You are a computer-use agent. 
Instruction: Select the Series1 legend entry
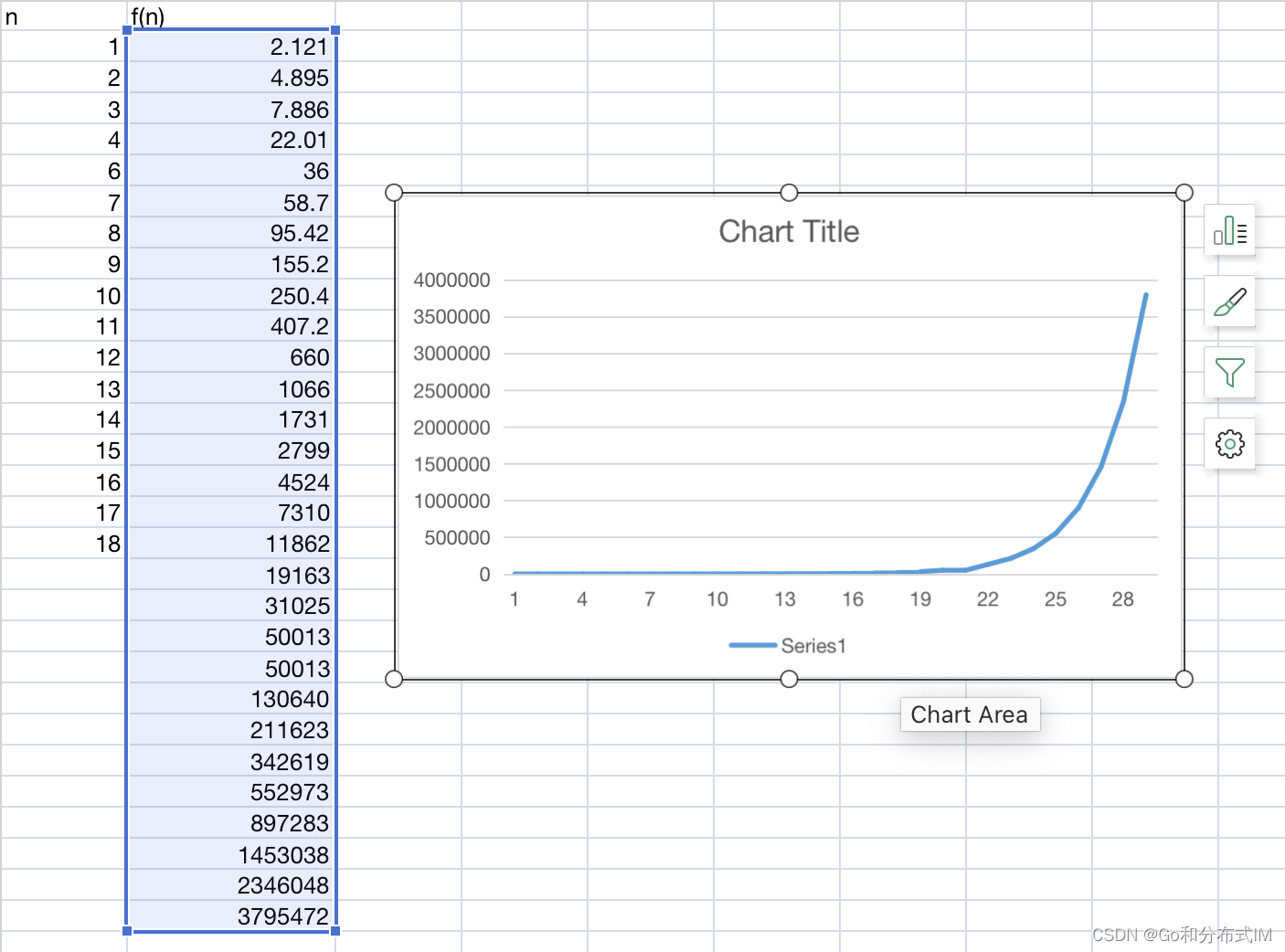click(788, 646)
